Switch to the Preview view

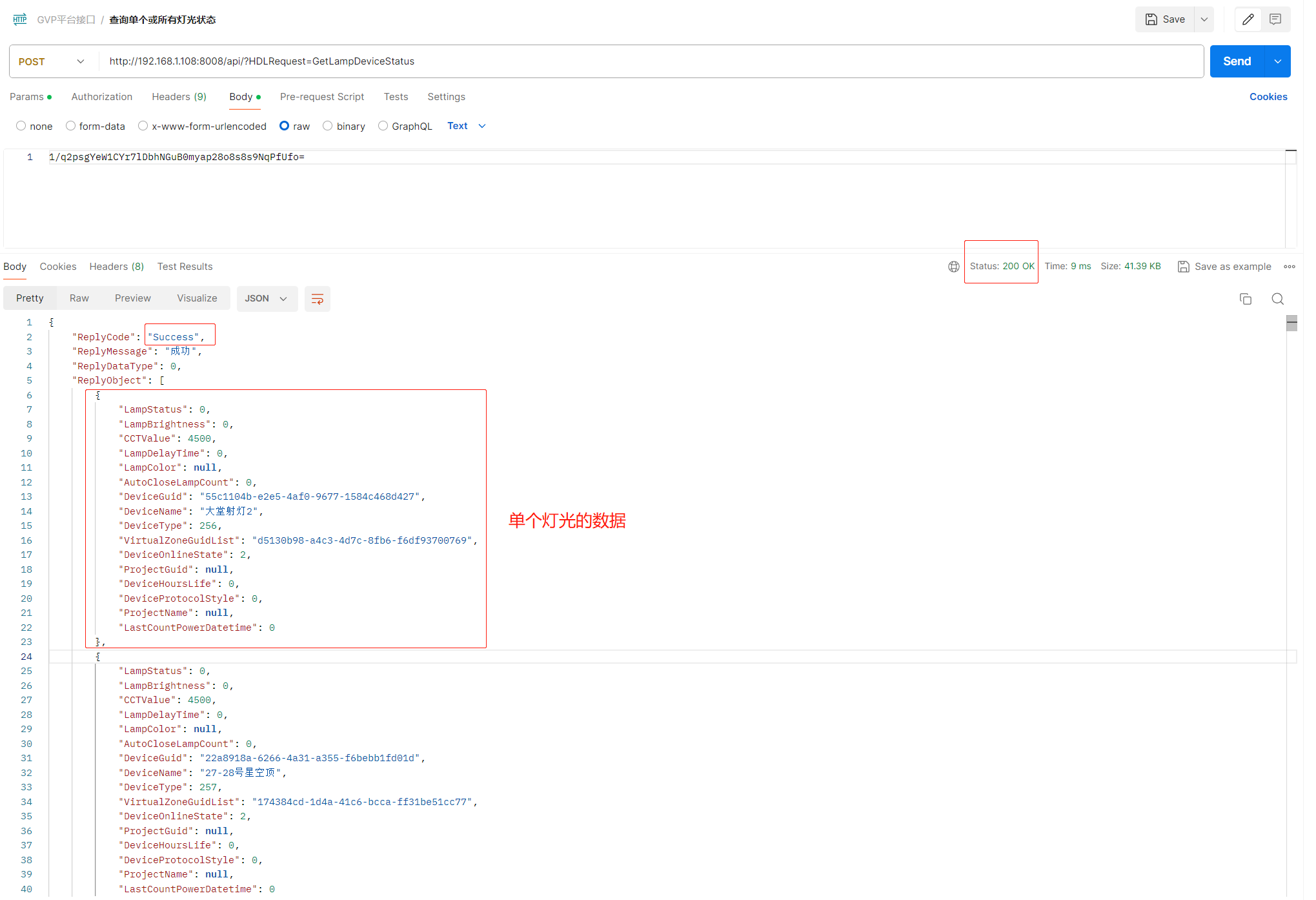133,299
